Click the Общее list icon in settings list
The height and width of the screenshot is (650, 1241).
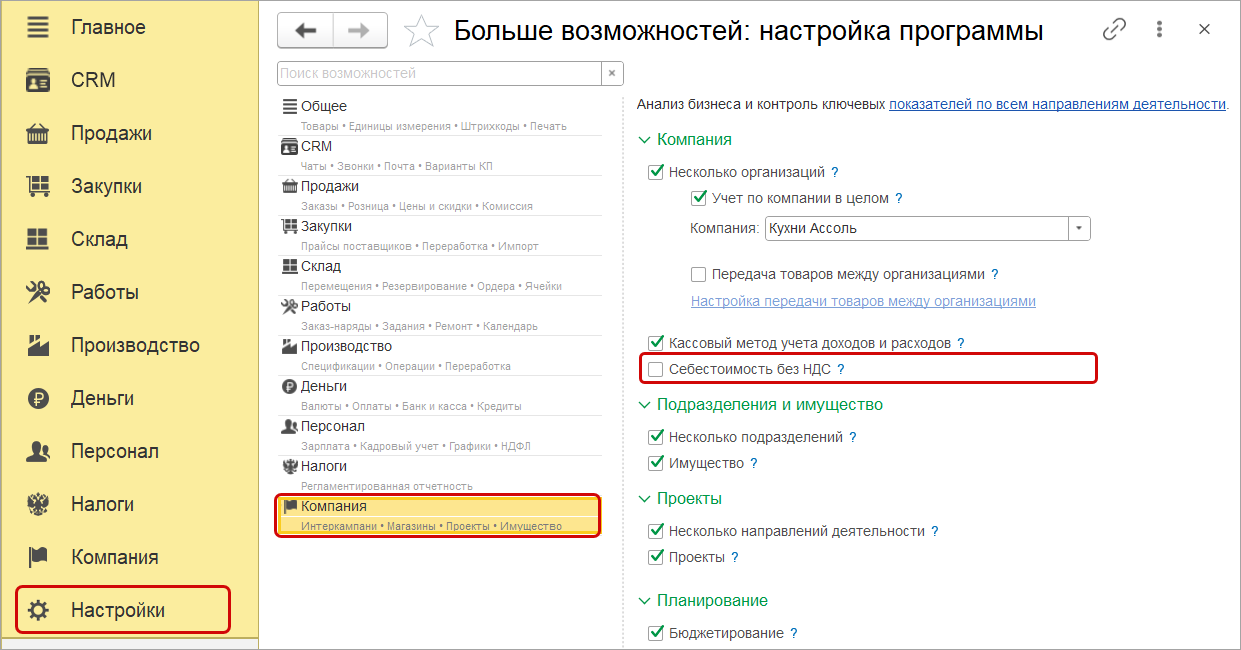tap(290, 106)
